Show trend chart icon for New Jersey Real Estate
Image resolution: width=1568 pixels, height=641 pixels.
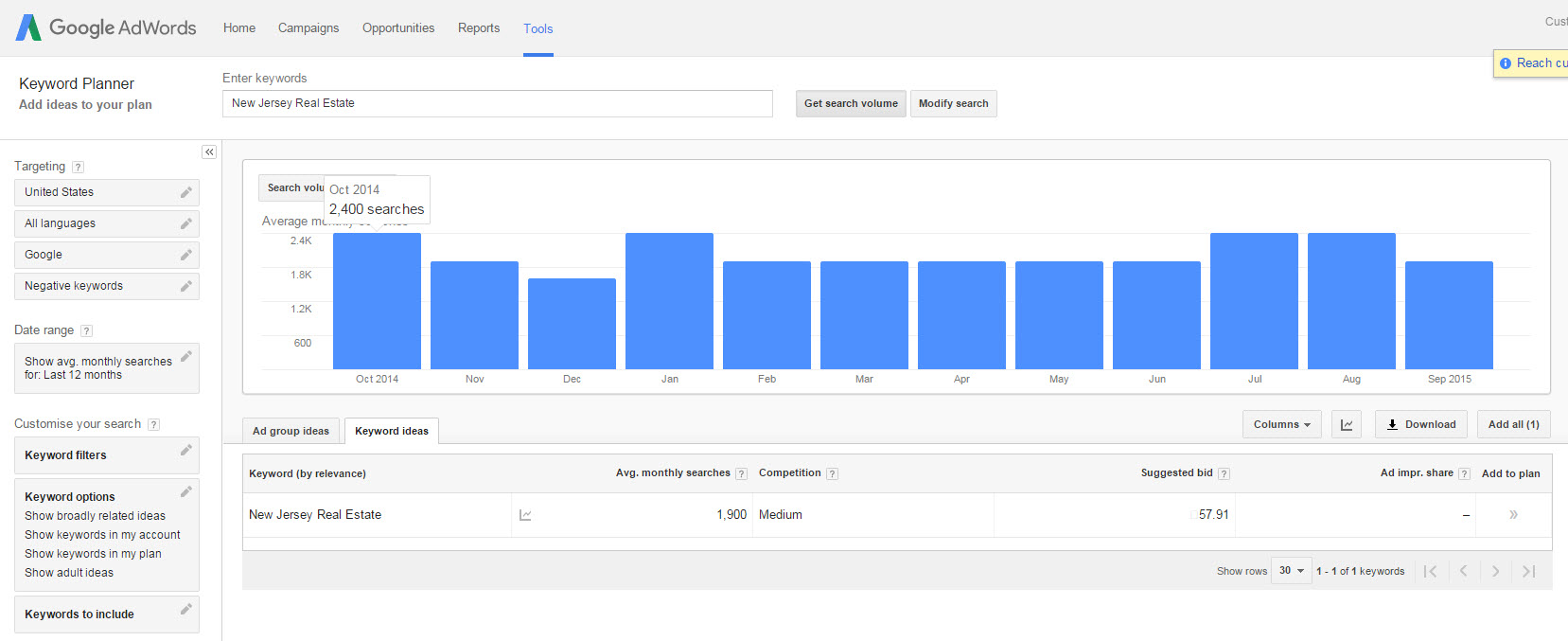pos(525,515)
